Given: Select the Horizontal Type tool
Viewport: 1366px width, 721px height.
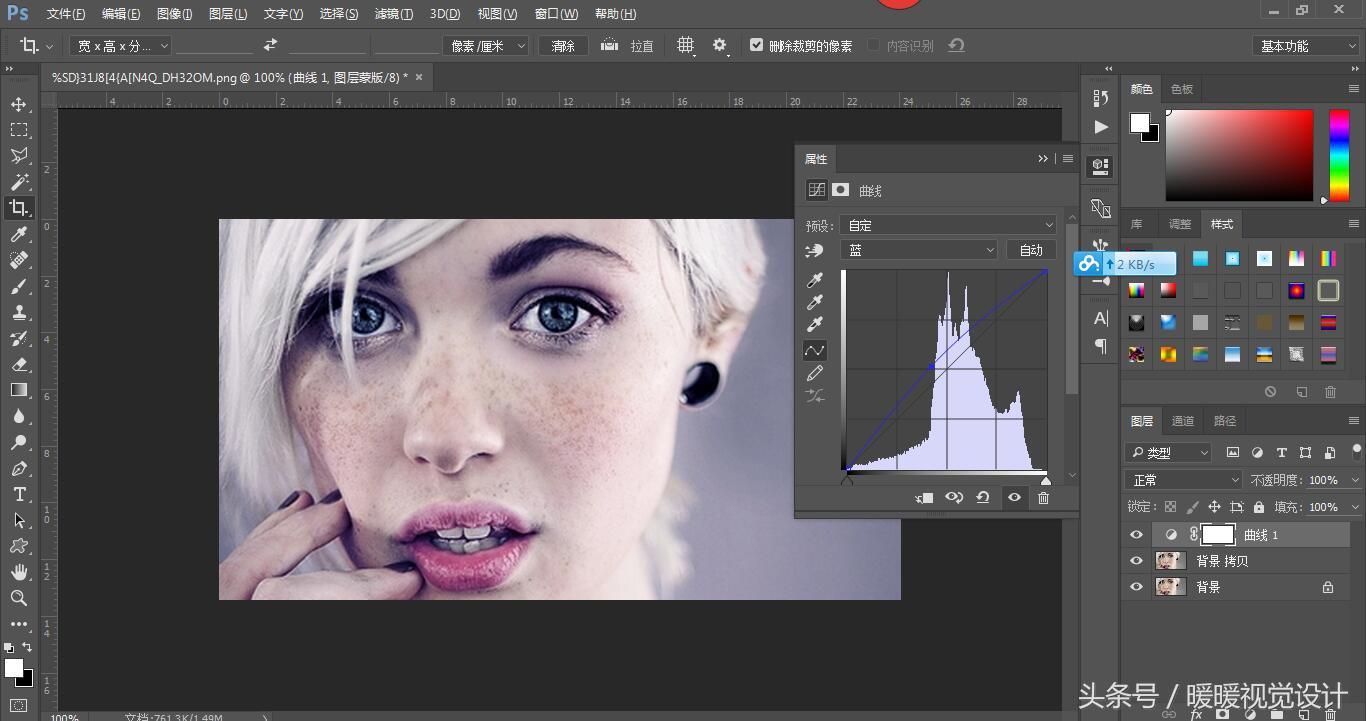Looking at the screenshot, I should [x=19, y=494].
